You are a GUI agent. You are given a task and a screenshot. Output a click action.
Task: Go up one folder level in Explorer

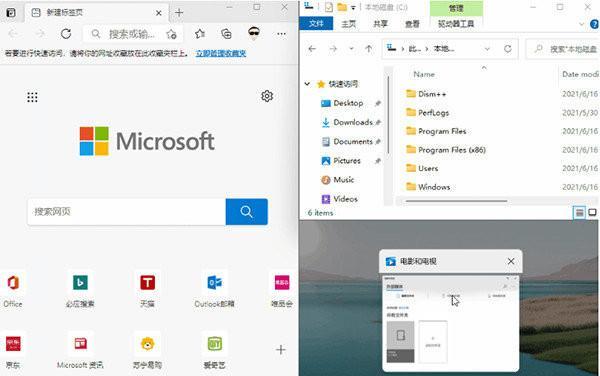(368, 49)
